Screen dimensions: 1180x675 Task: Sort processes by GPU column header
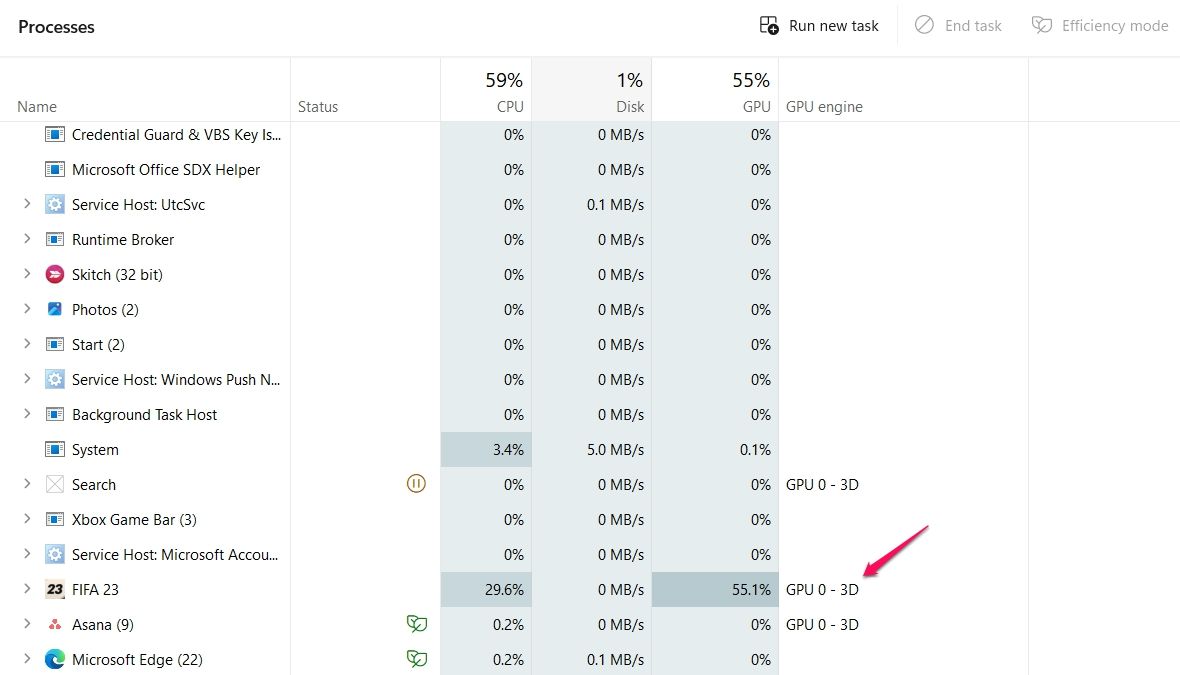[x=715, y=90]
